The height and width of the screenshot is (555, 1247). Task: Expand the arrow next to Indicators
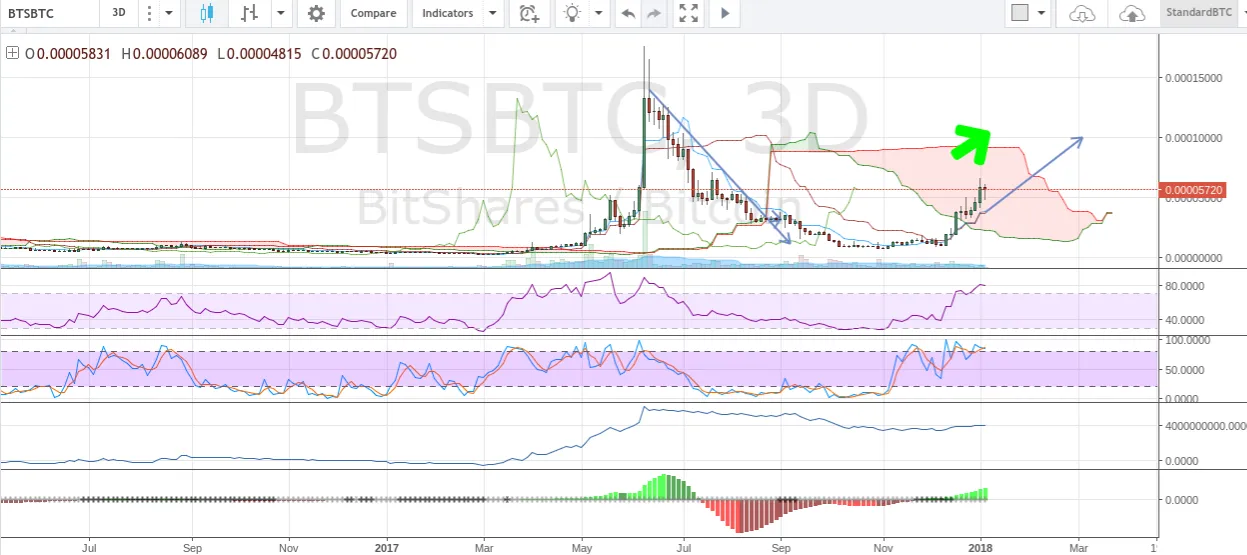tap(492, 14)
